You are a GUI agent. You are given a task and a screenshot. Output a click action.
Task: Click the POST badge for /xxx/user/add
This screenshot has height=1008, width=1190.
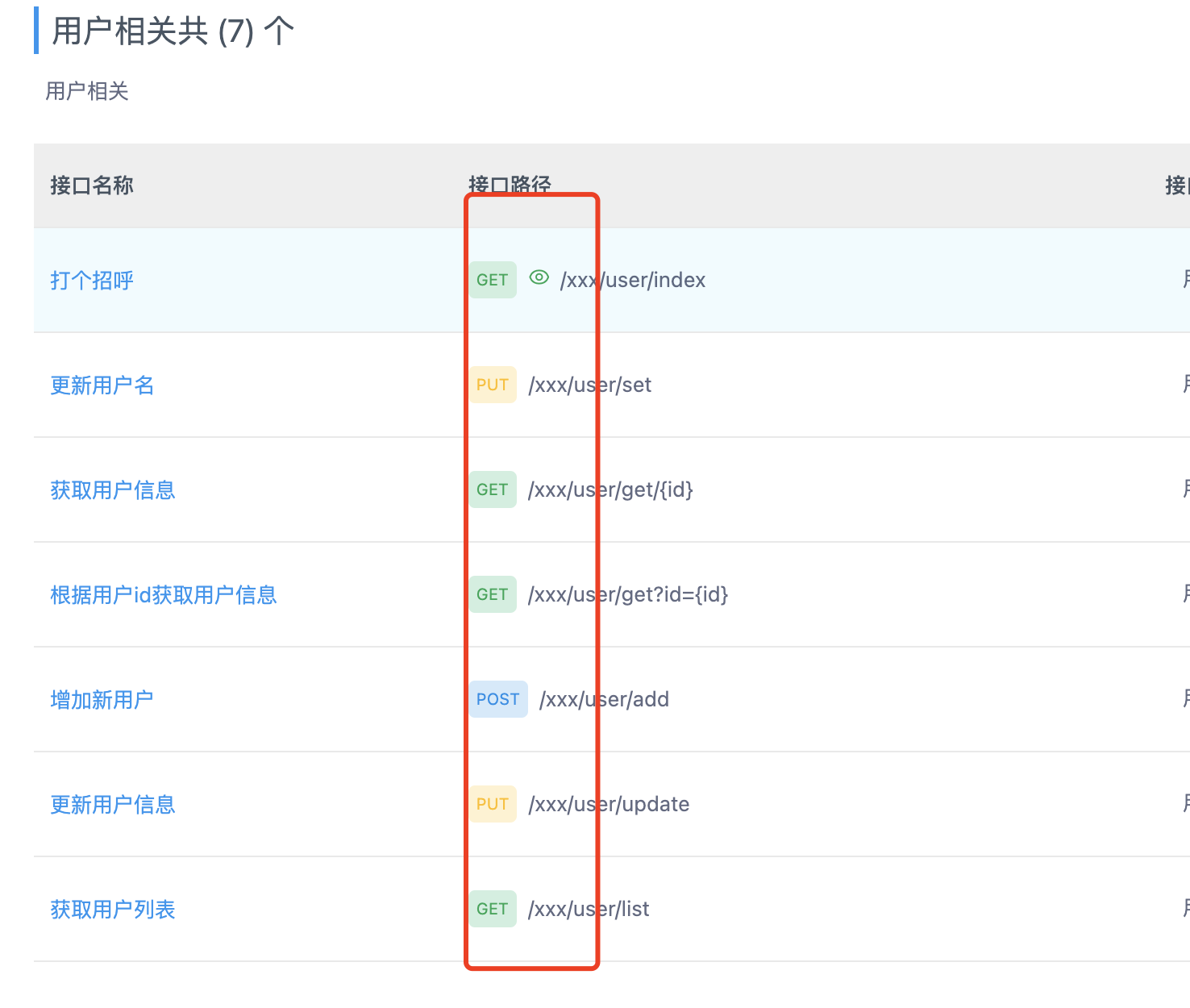pos(497,699)
